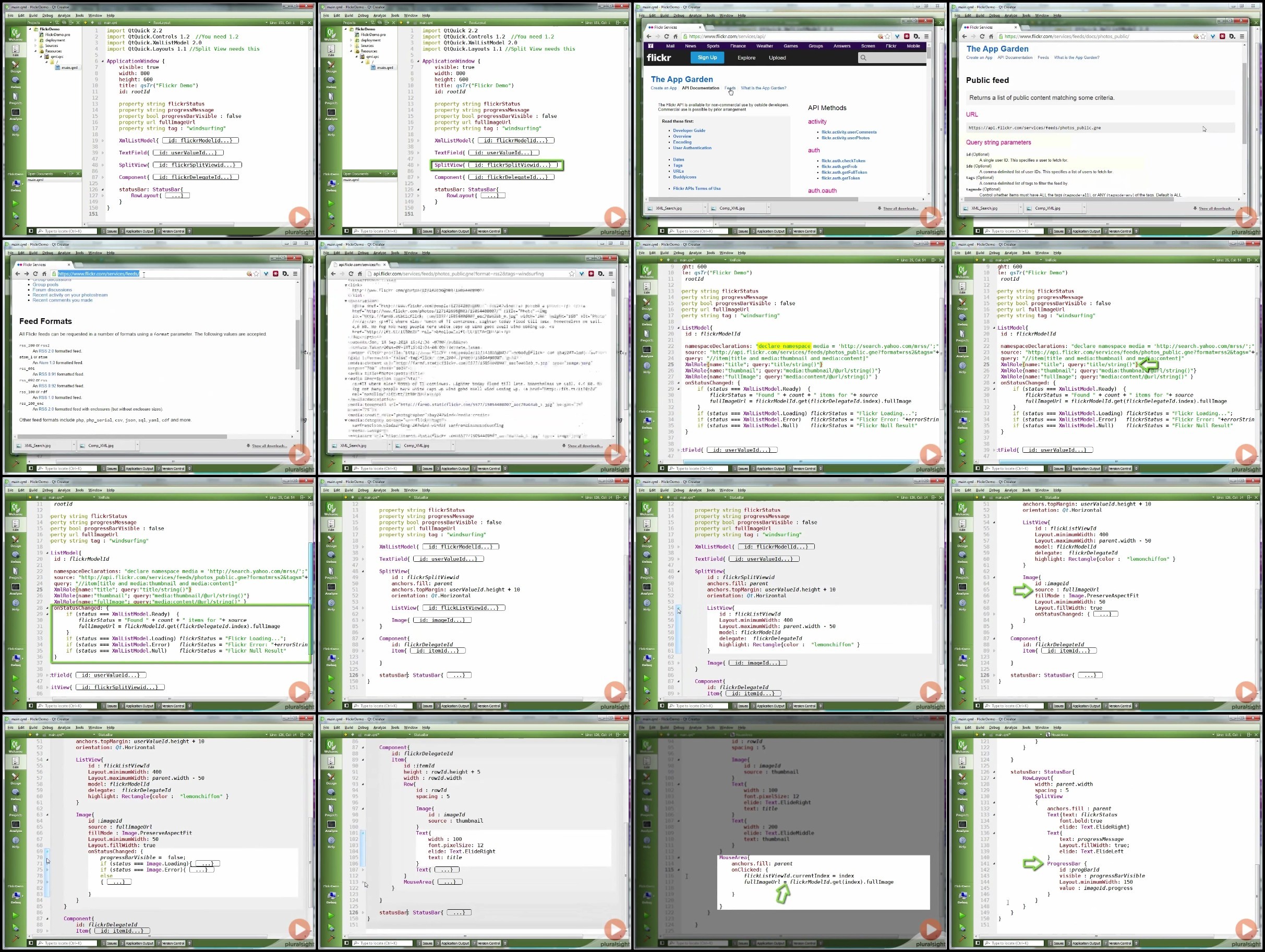This screenshot has width=1265, height=952.
Task: Open Welcome mode in the ProgressBar frame
Action: pyautogui.click(x=962, y=747)
